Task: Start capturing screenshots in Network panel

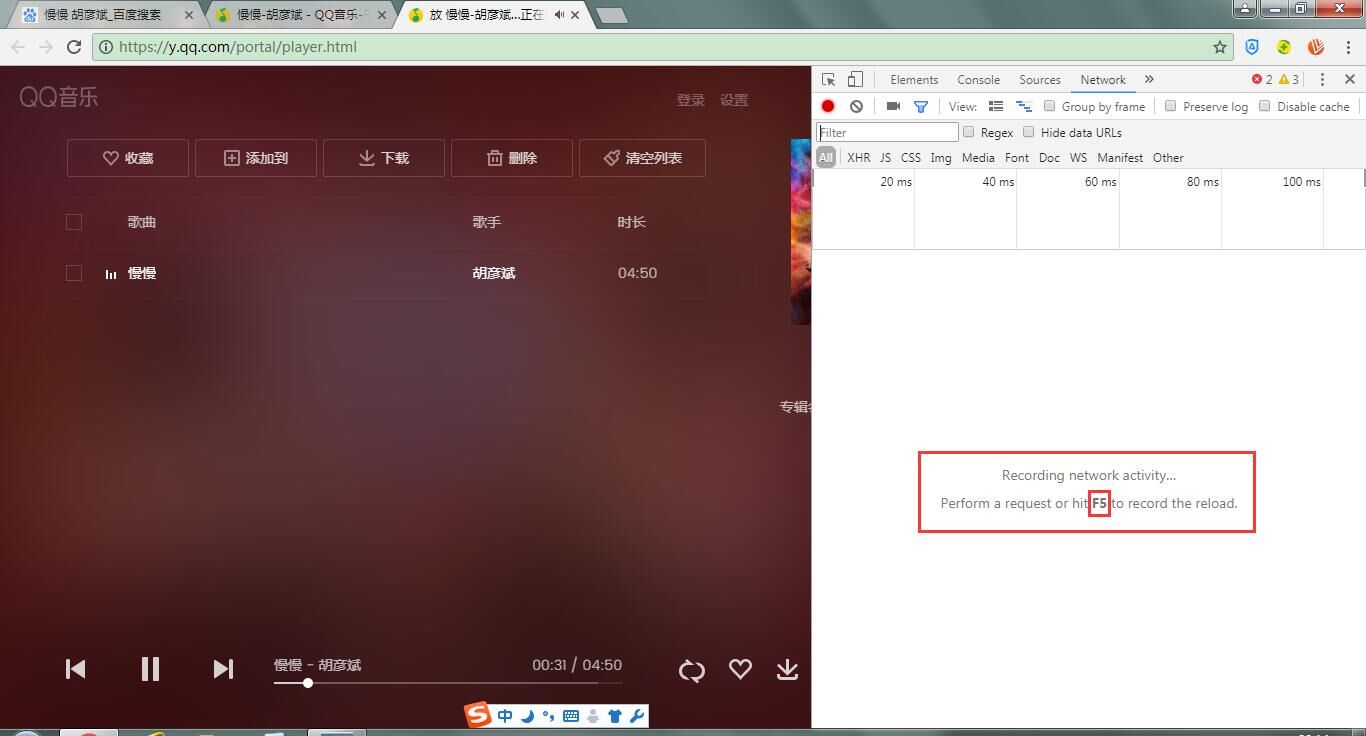Action: click(x=893, y=106)
